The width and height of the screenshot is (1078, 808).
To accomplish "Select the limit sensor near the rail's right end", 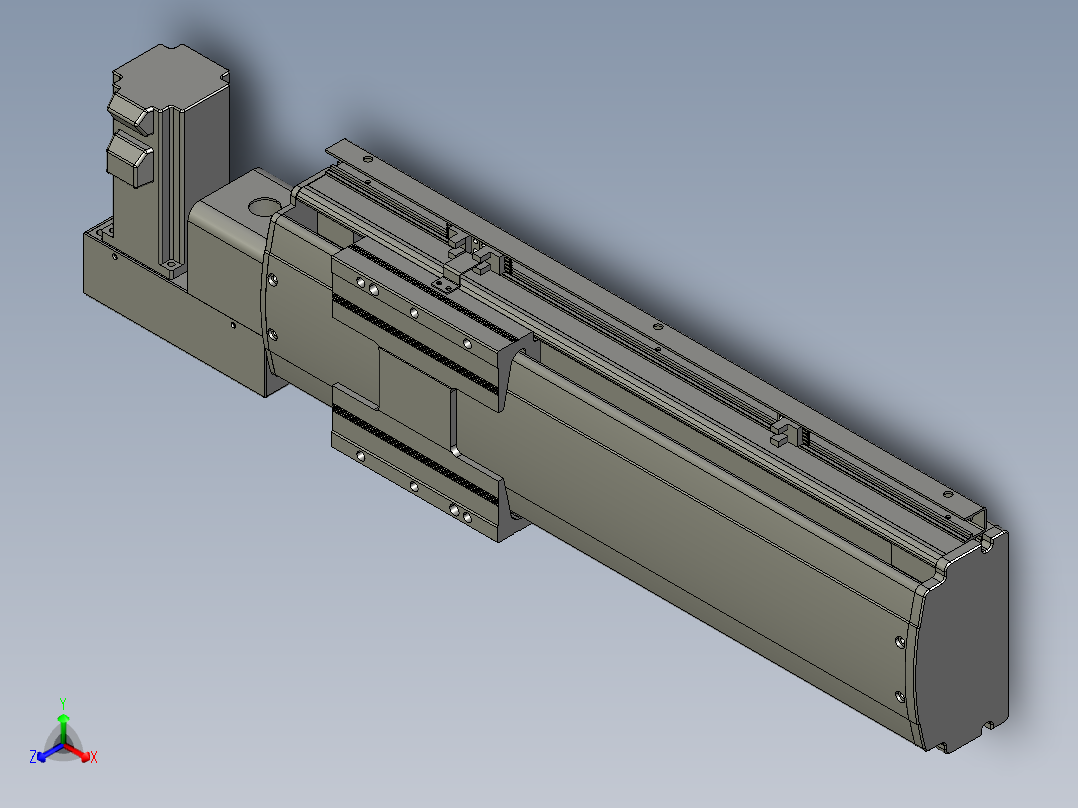I will (788, 433).
